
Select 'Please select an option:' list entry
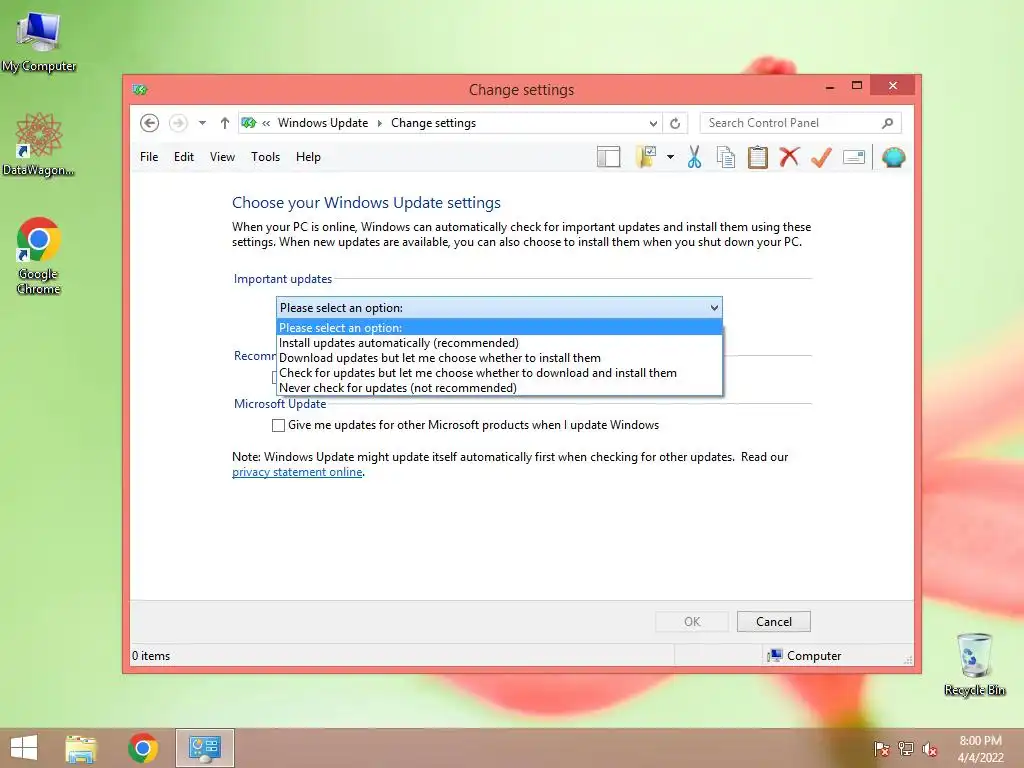(x=500, y=327)
